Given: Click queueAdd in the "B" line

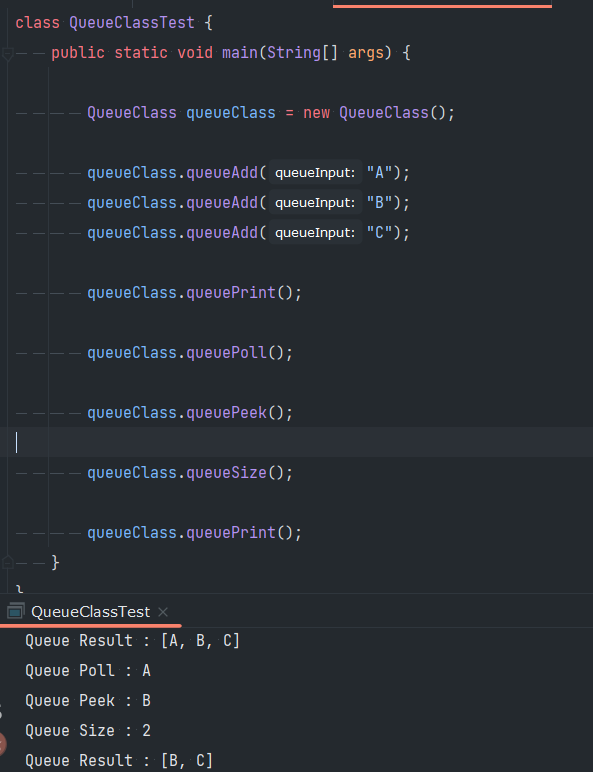Looking at the screenshot, I should click(222, 203).
